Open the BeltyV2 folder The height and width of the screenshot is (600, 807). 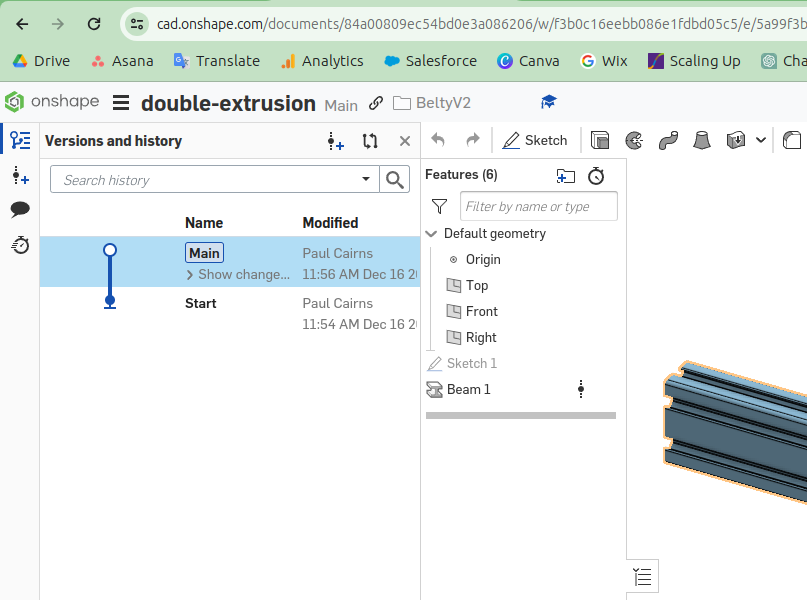432,103
